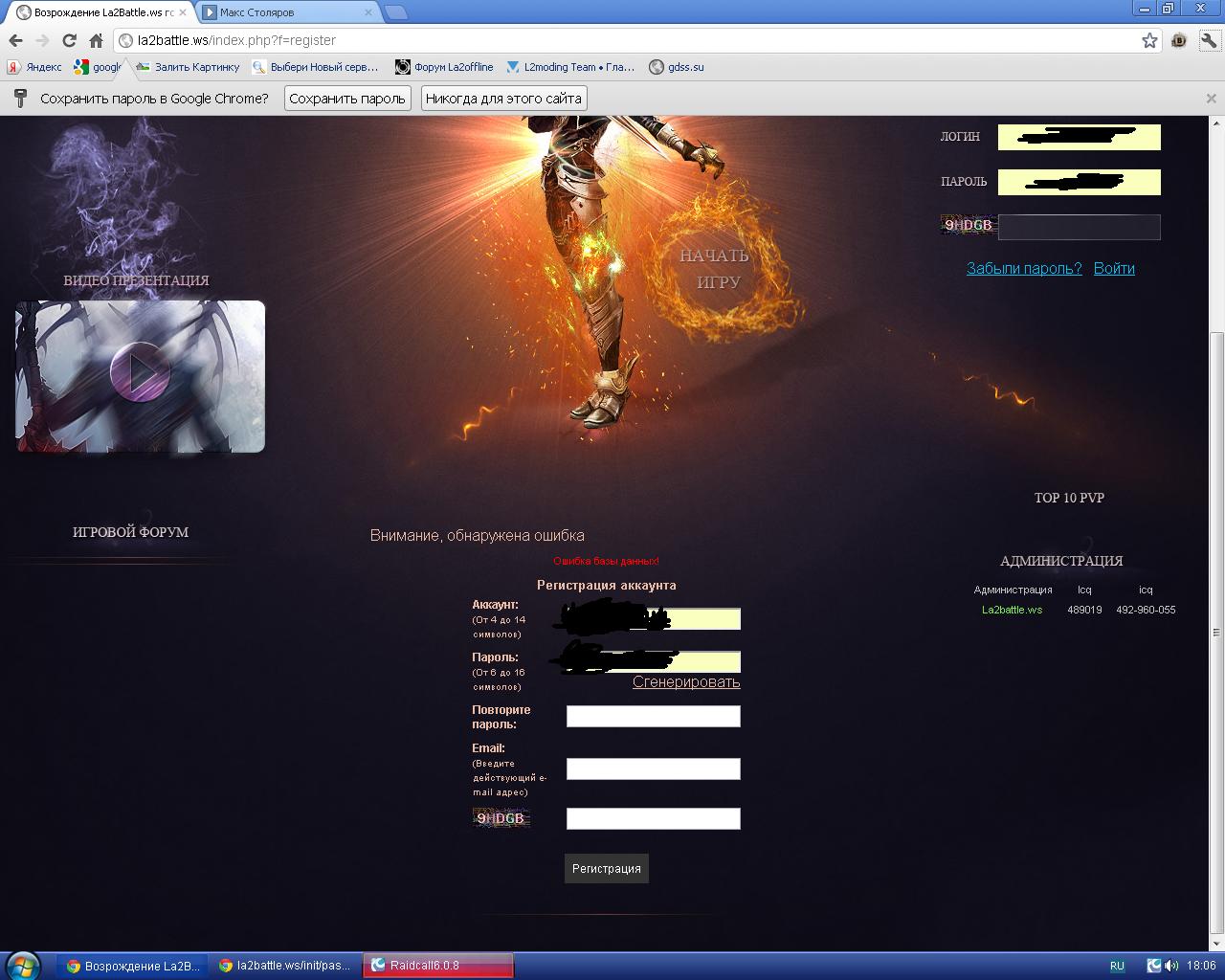Focus the ПАРОЛЬ field in login panel
The width and height of the screenshot is (1225, 980).
(1080, 182)
